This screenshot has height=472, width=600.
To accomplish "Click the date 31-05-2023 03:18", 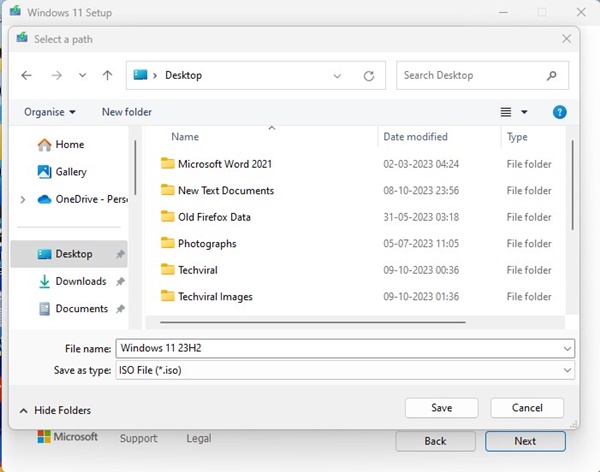I will [421, 217].
